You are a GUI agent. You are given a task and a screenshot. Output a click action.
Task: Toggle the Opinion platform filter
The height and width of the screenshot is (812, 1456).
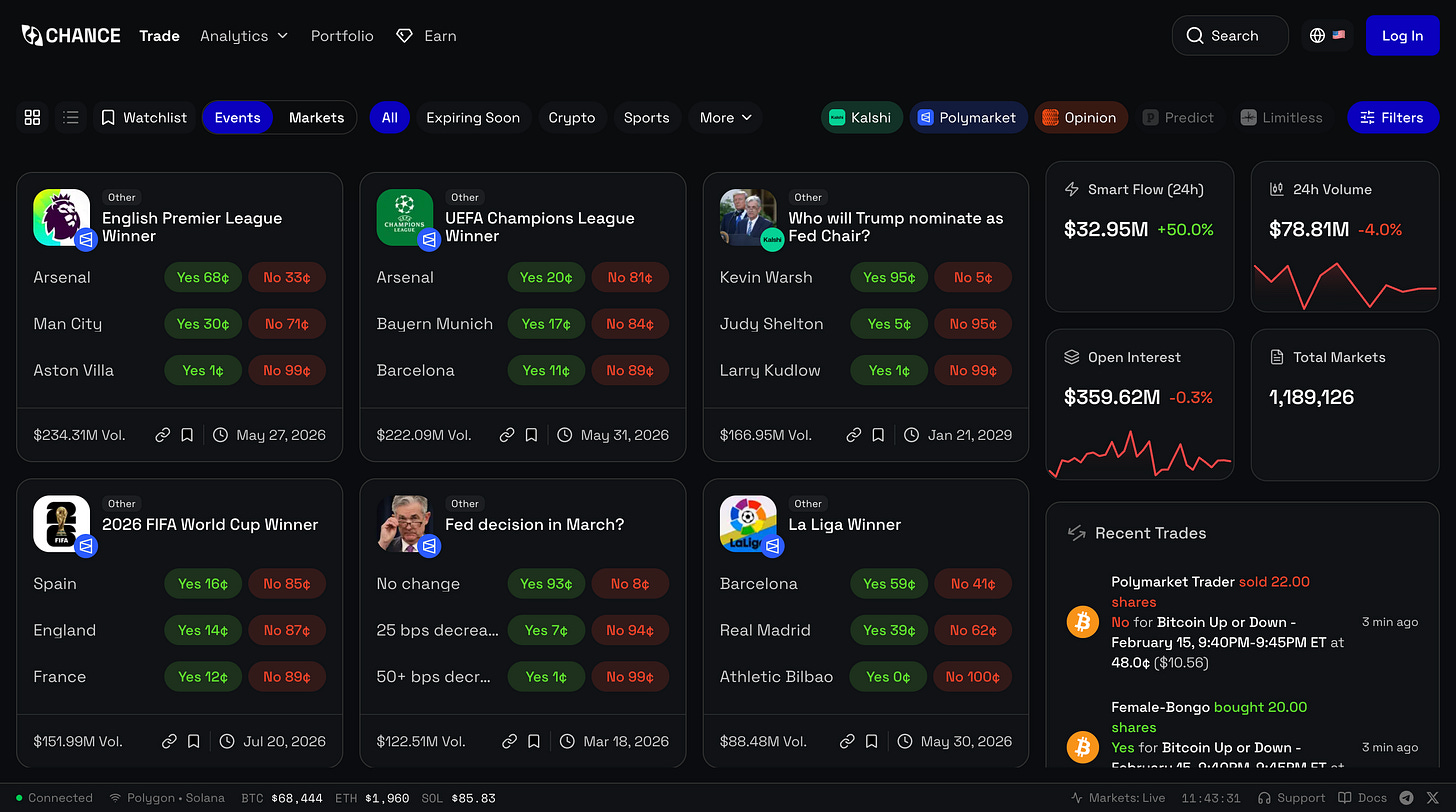pos(1081,118)
